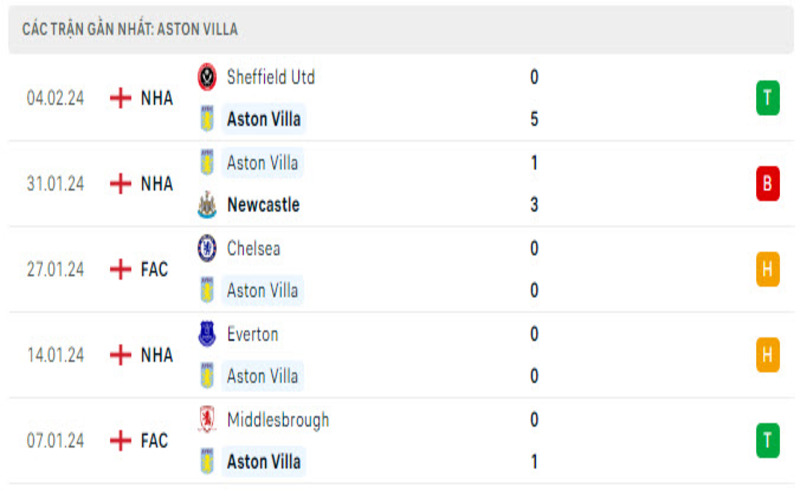The width and height of the screenshot is (800, 500).
Task: Click the green T badge for Middlesbrough match
Action: (x=767, y=440)
